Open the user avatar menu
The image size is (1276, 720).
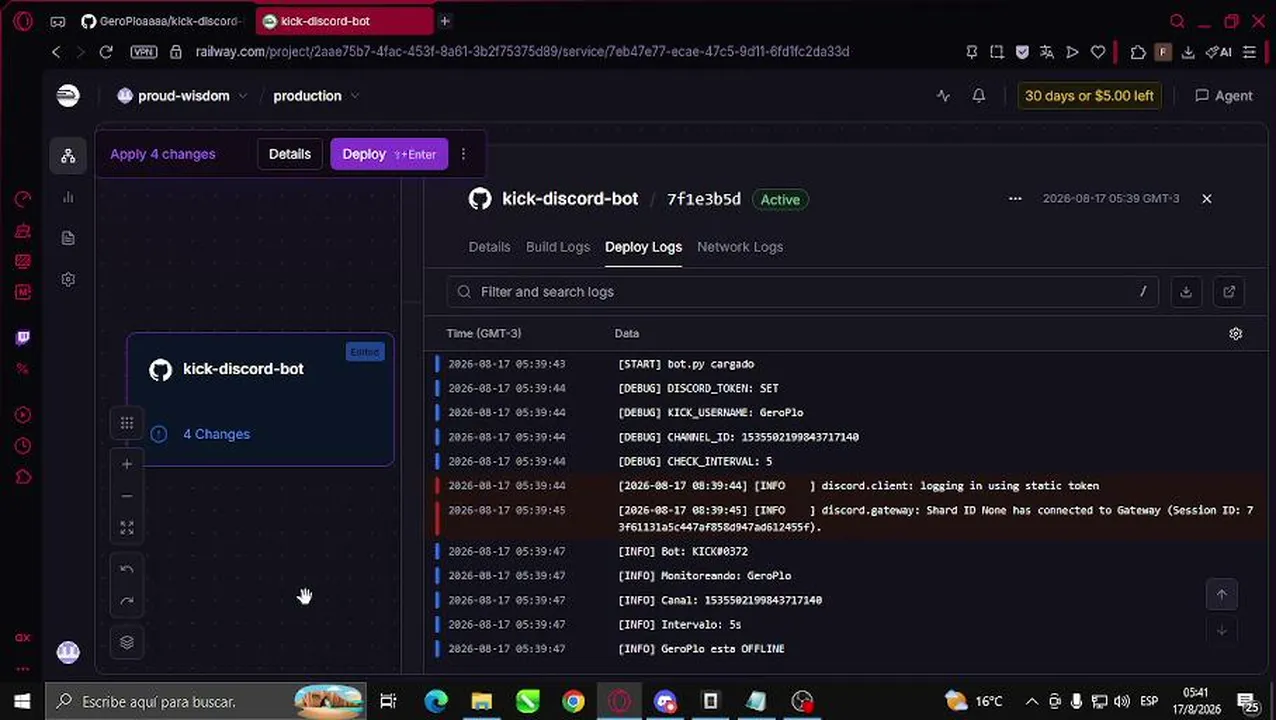coord(68,652)
